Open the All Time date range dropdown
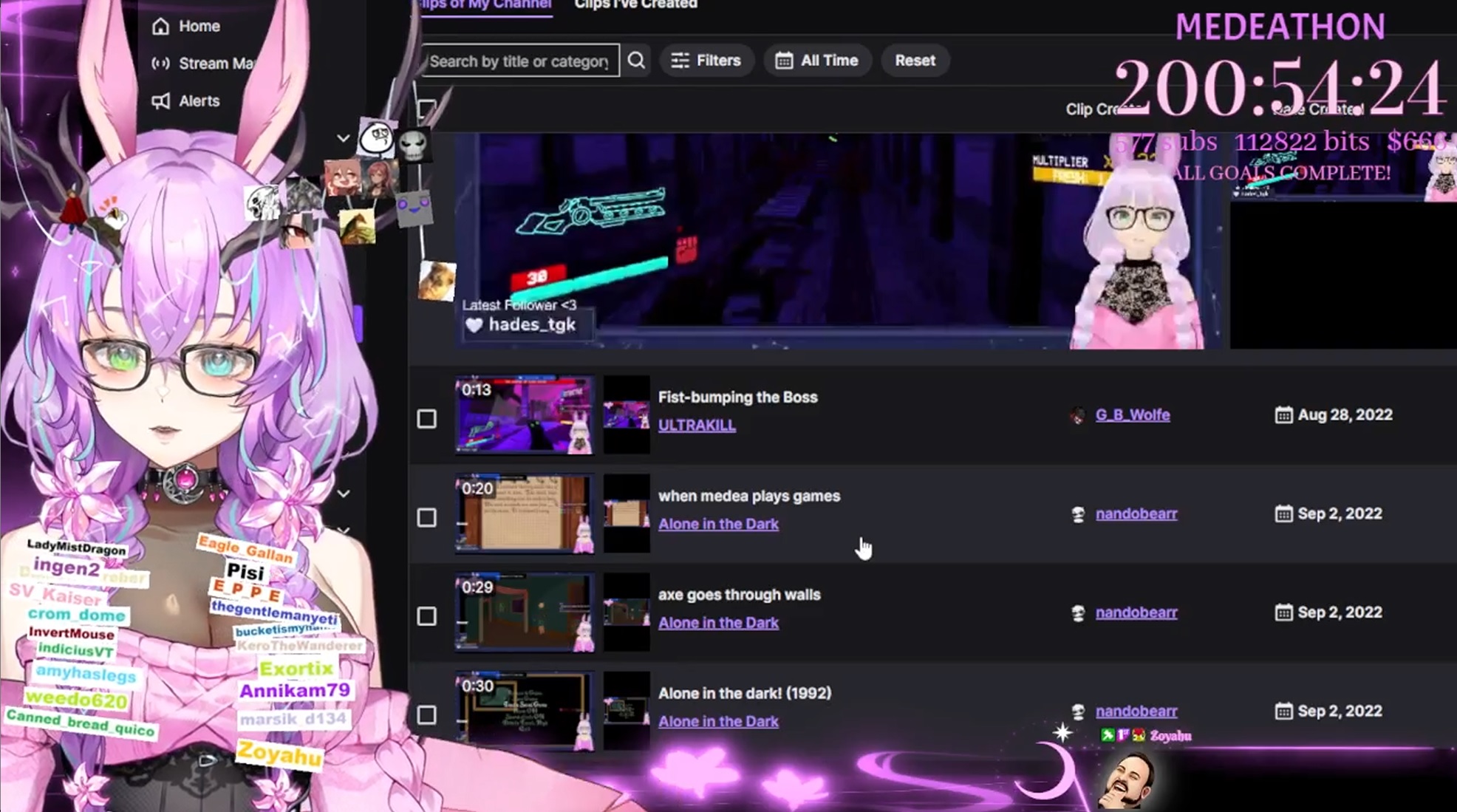 (x=817, y=61)
